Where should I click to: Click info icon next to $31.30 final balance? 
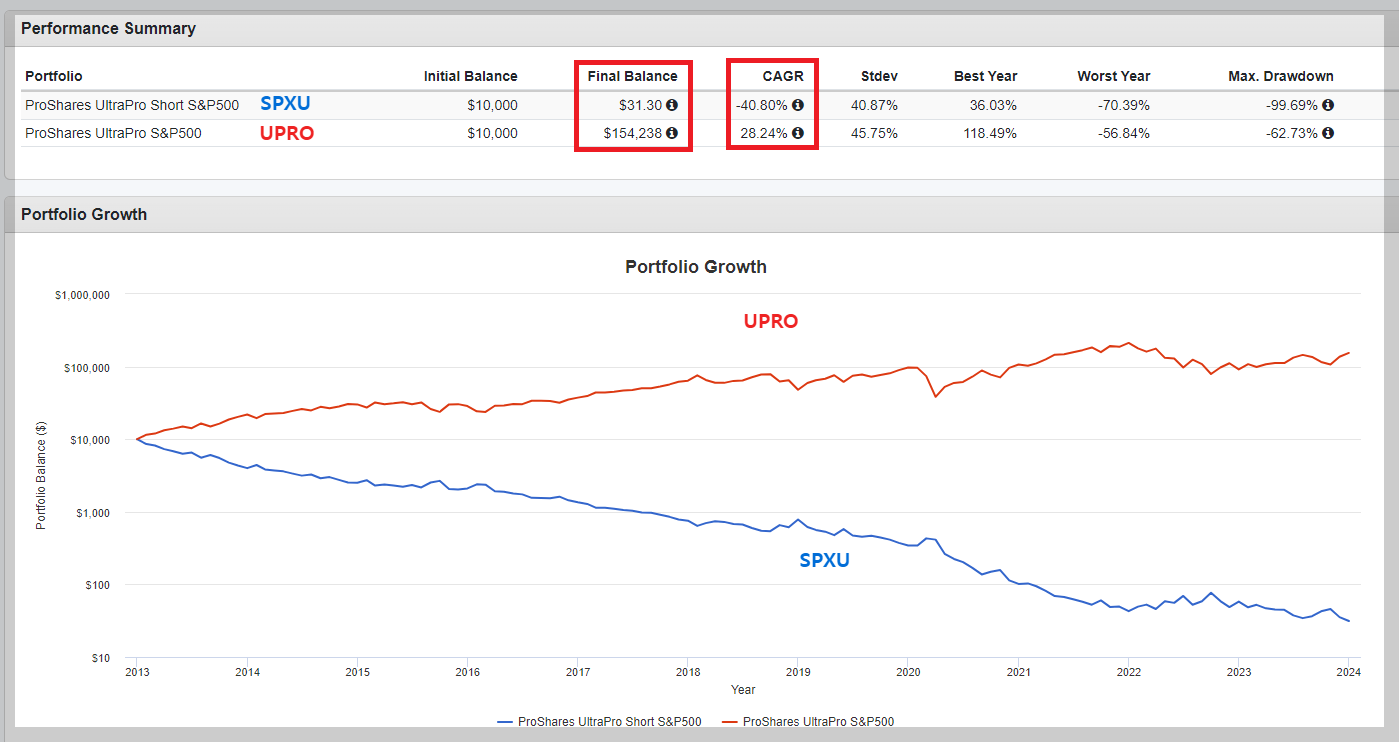(672, 105)
